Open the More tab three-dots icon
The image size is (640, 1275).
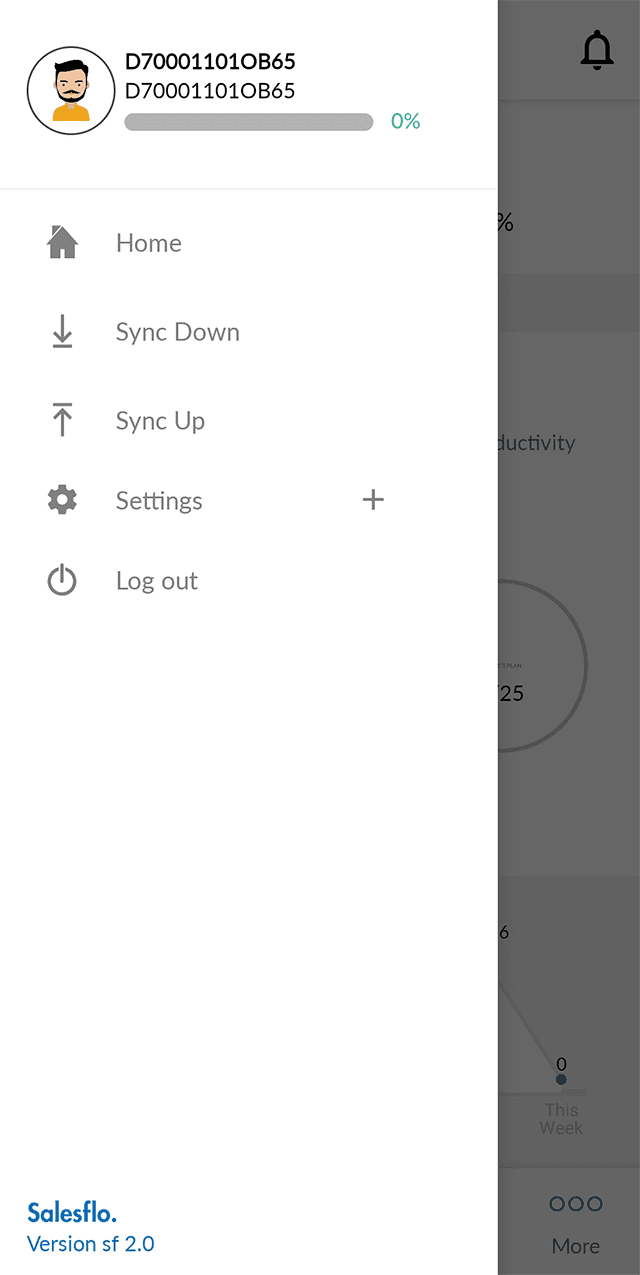(576, 1204)
